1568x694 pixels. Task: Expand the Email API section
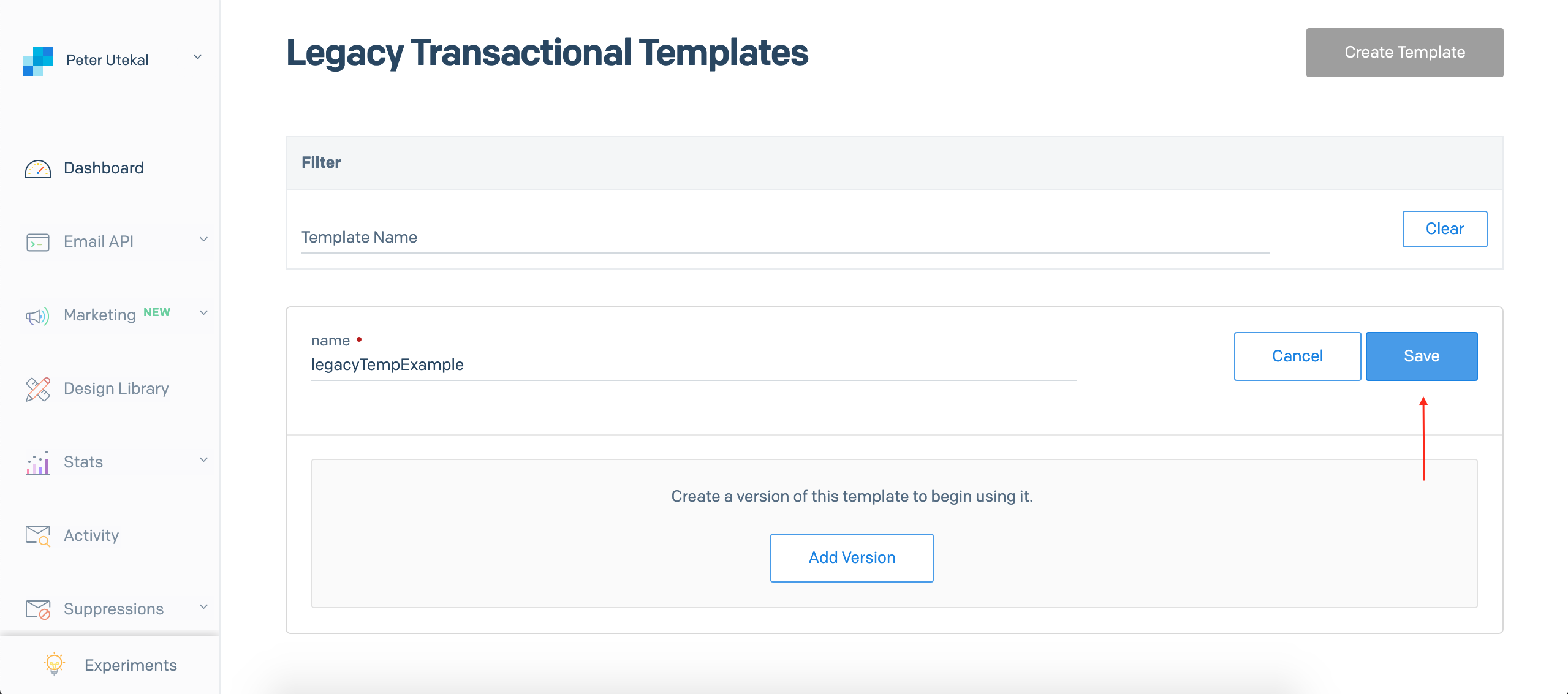click(203, 240)
